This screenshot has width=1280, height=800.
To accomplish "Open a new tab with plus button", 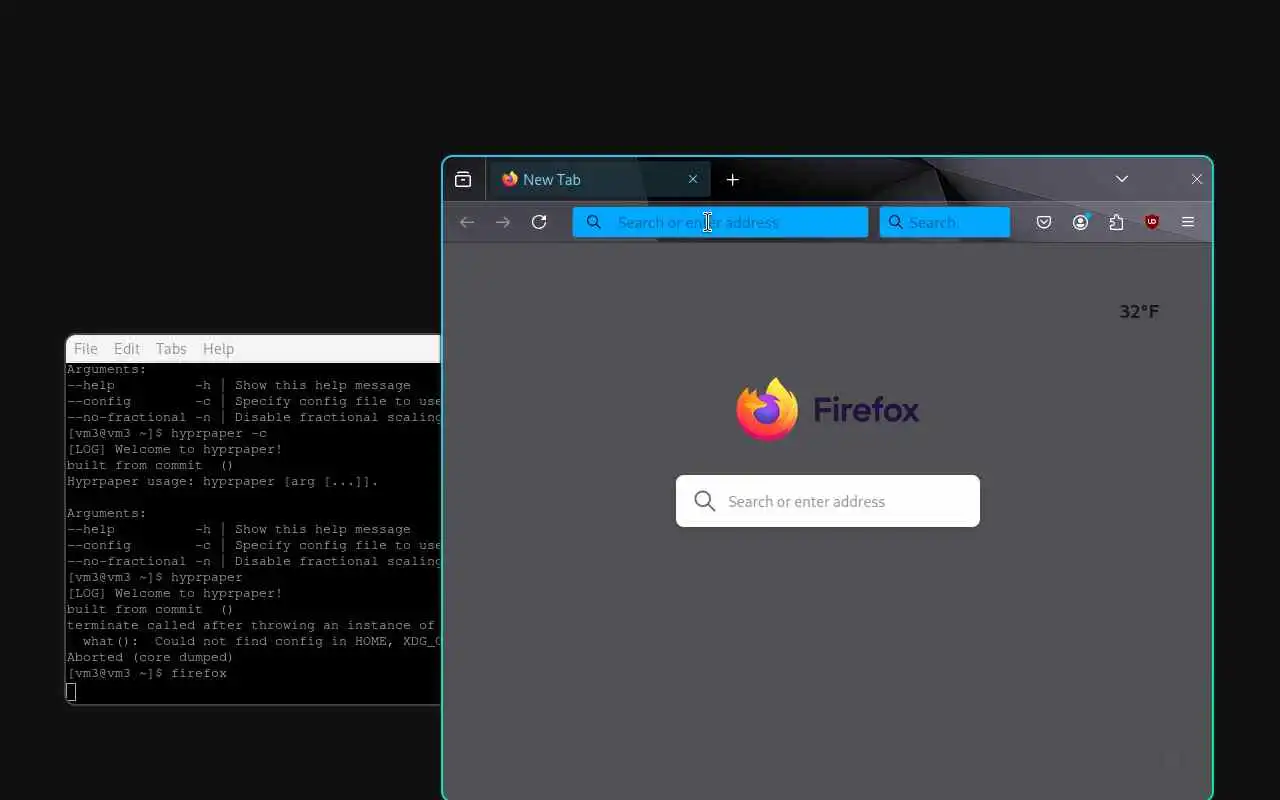I will click(733, 180).
